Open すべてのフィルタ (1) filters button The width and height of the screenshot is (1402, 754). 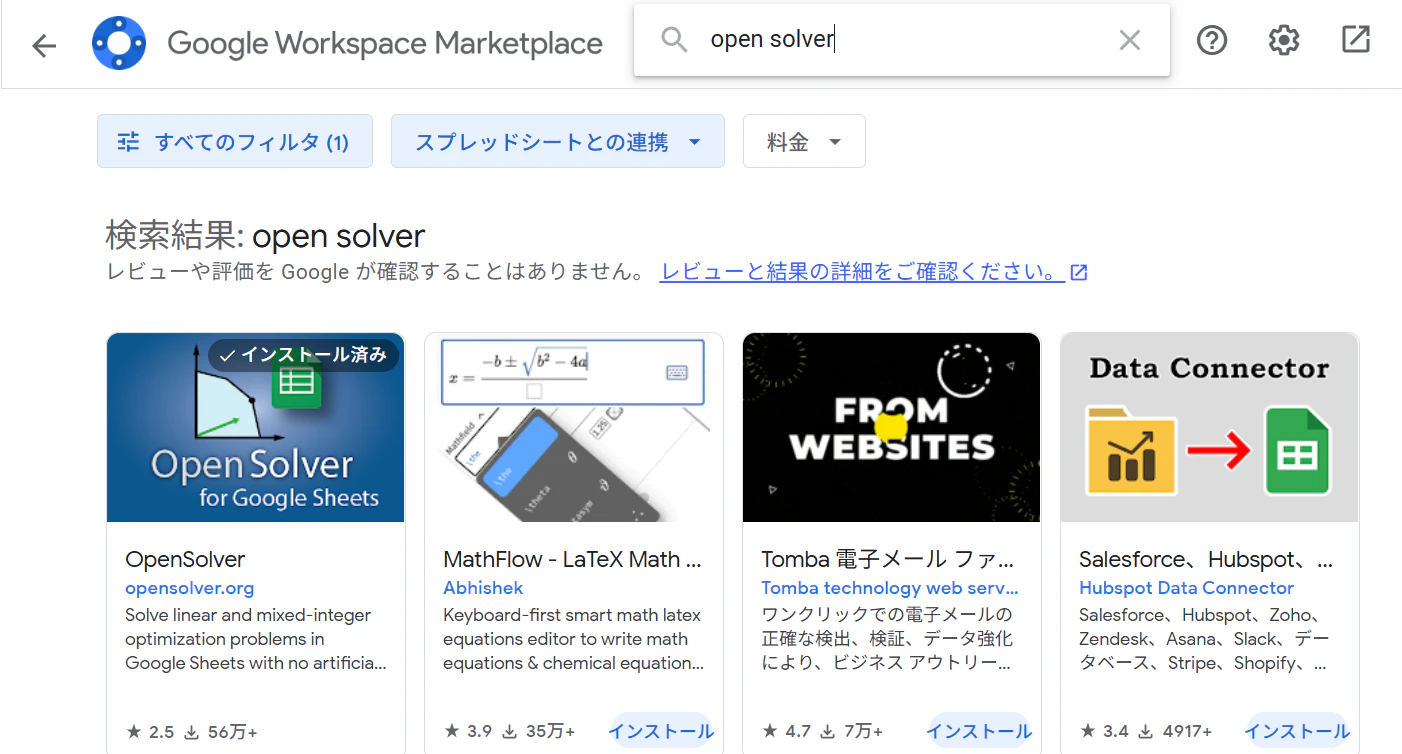click(235, 141)
